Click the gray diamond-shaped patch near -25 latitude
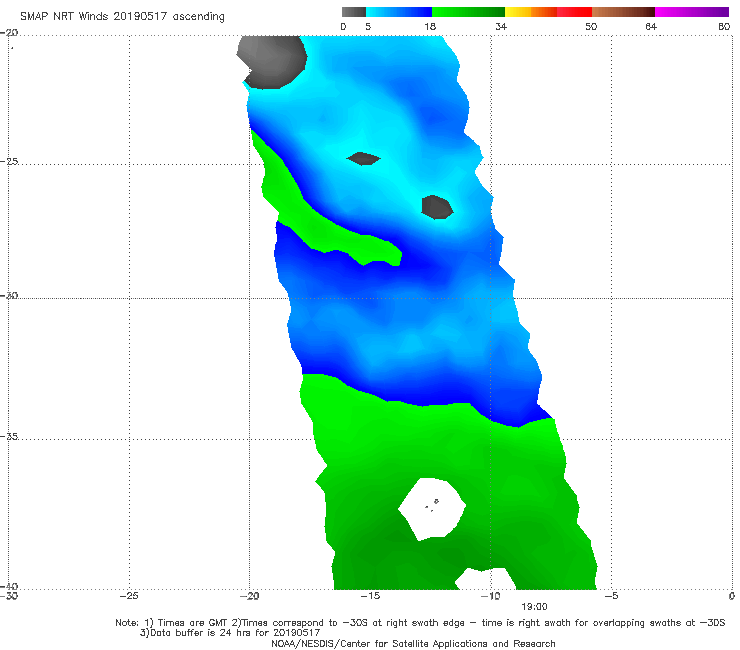The width and height of the screenshot is (740, 650). 363,159
